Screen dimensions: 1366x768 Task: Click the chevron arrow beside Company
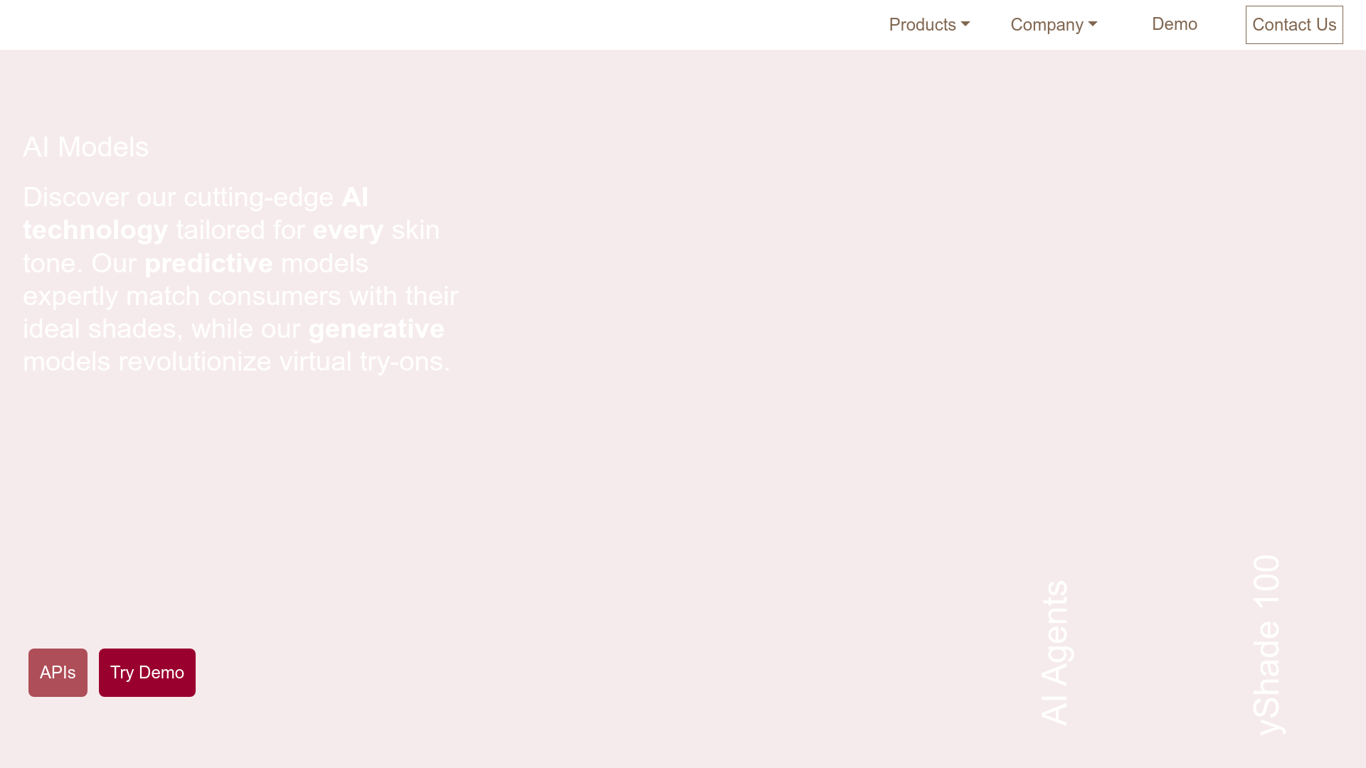(1094, 25)
